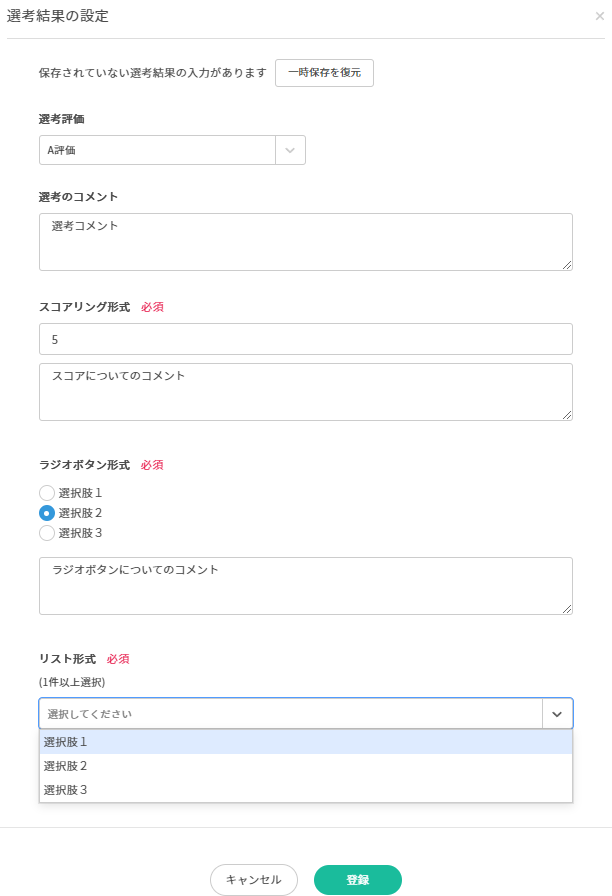
Task: Select radio button 選択肢１
Action: tap(47, 493)
